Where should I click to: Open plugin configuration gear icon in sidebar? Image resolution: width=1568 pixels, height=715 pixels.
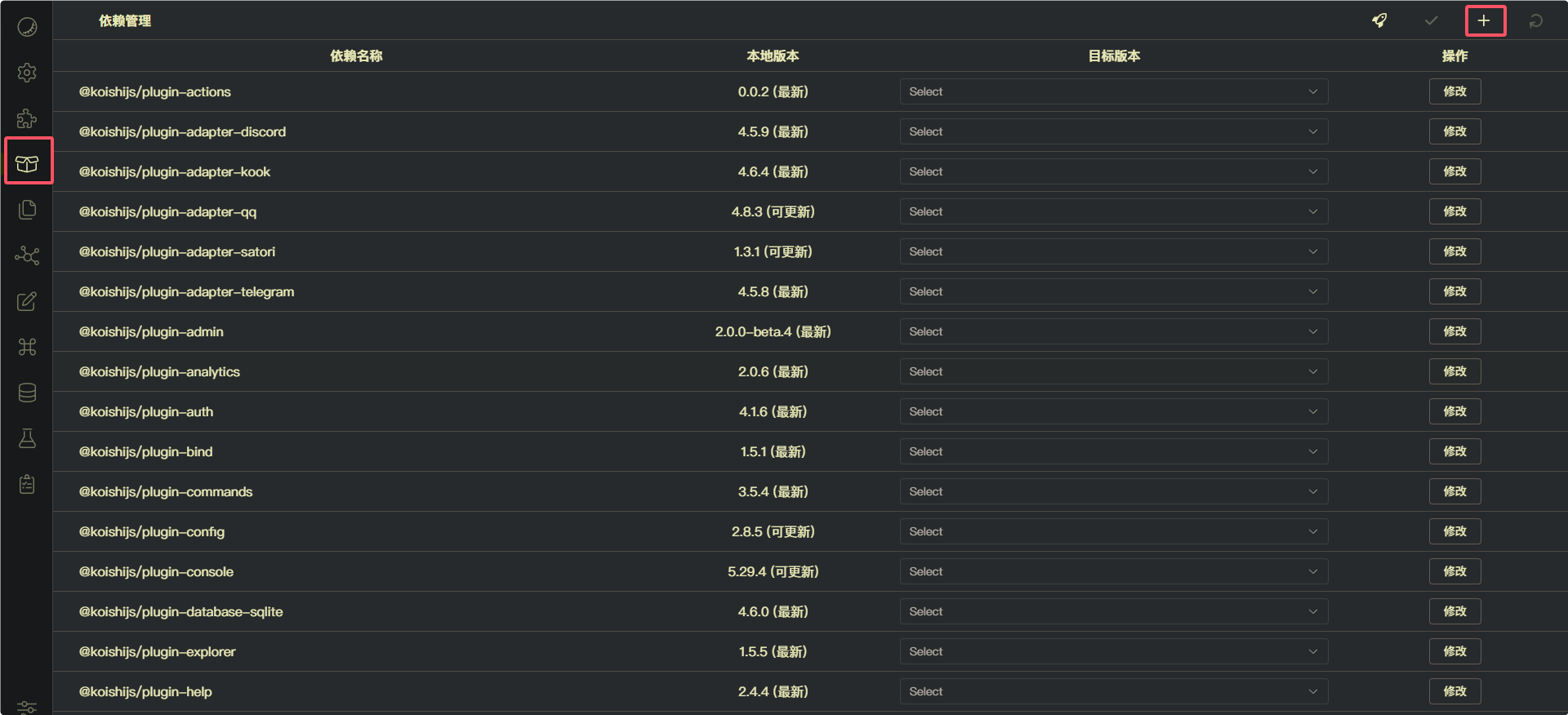pyautogui.click(x=27, y=73)
